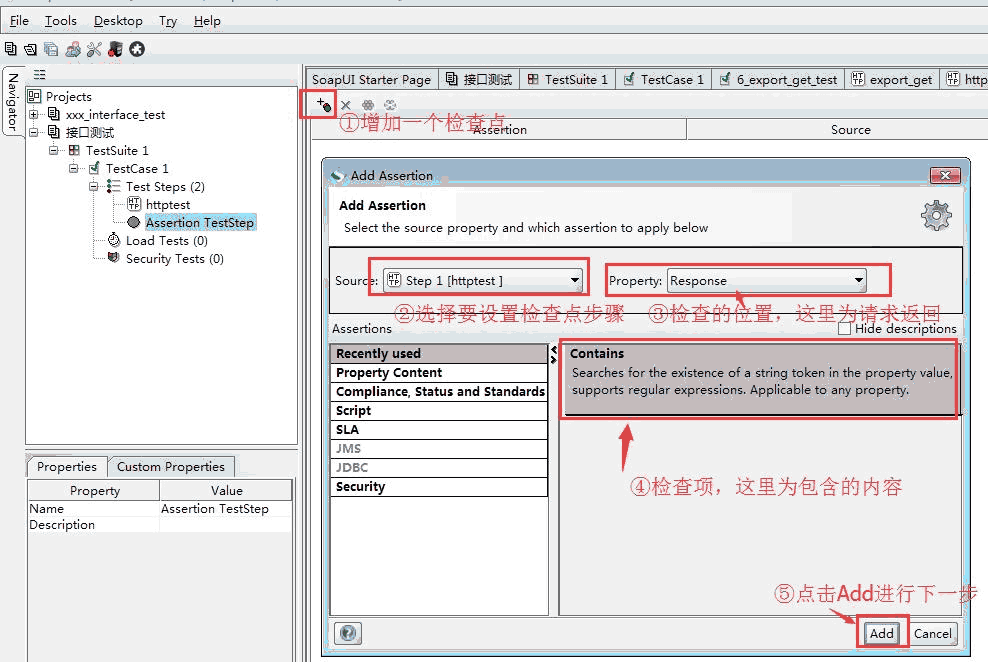Click the help question mark icon in dialog
Screen dimensions: 988x662
[348, 633]
